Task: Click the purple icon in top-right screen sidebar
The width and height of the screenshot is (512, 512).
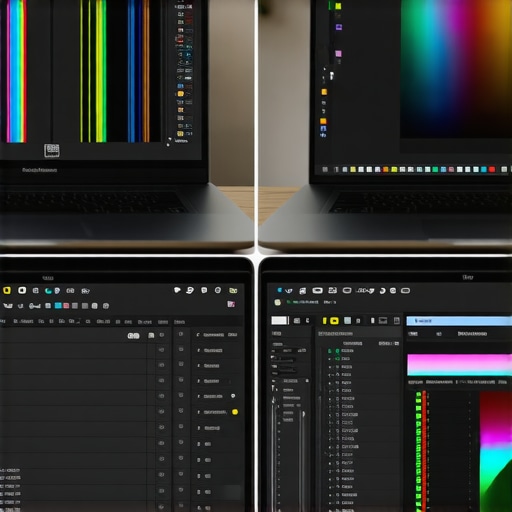Action: (339, 27)
